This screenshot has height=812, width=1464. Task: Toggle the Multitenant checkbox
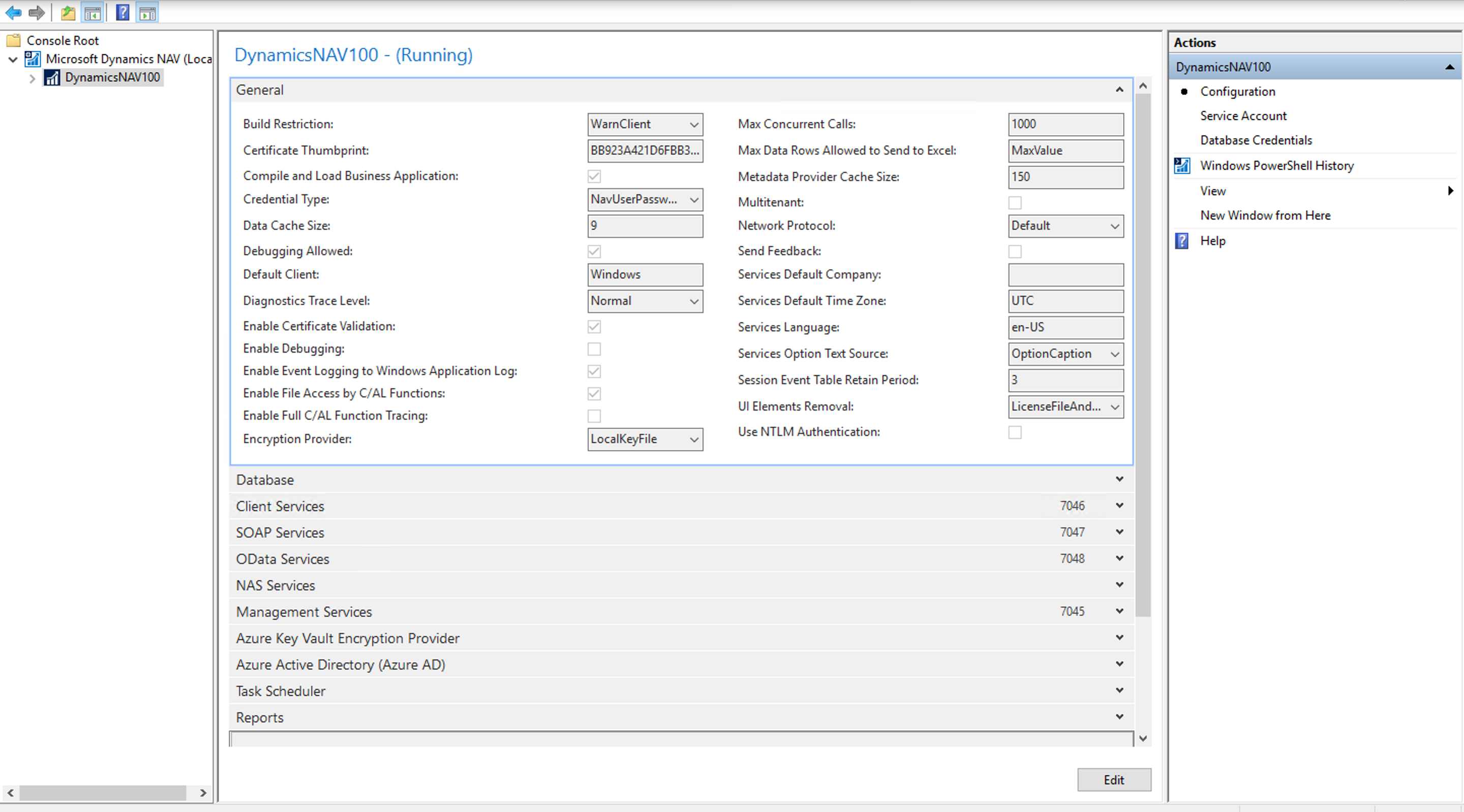(x=1015, y=202)
